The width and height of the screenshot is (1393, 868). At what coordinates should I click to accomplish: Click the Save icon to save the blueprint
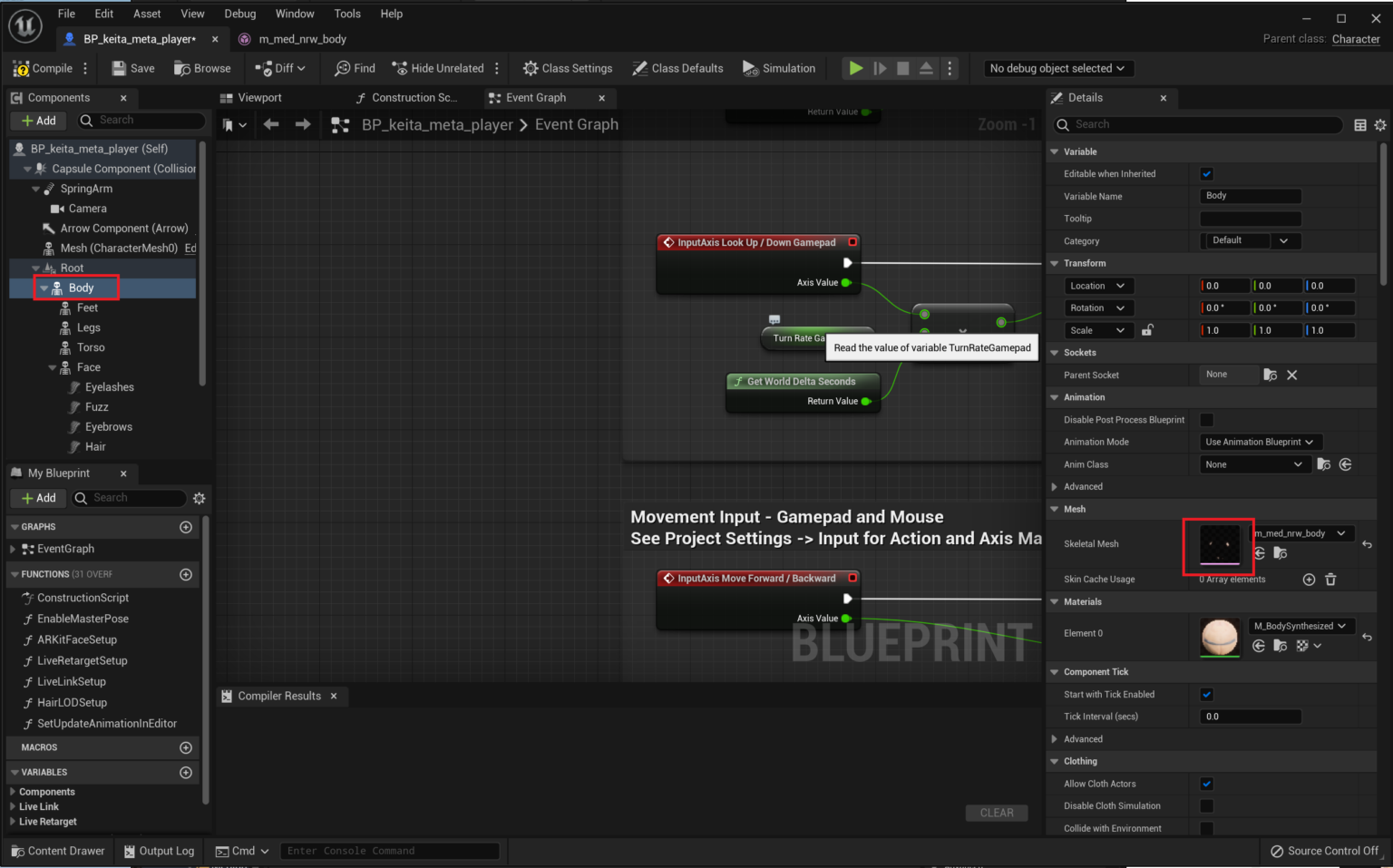(x=119, y=68)
